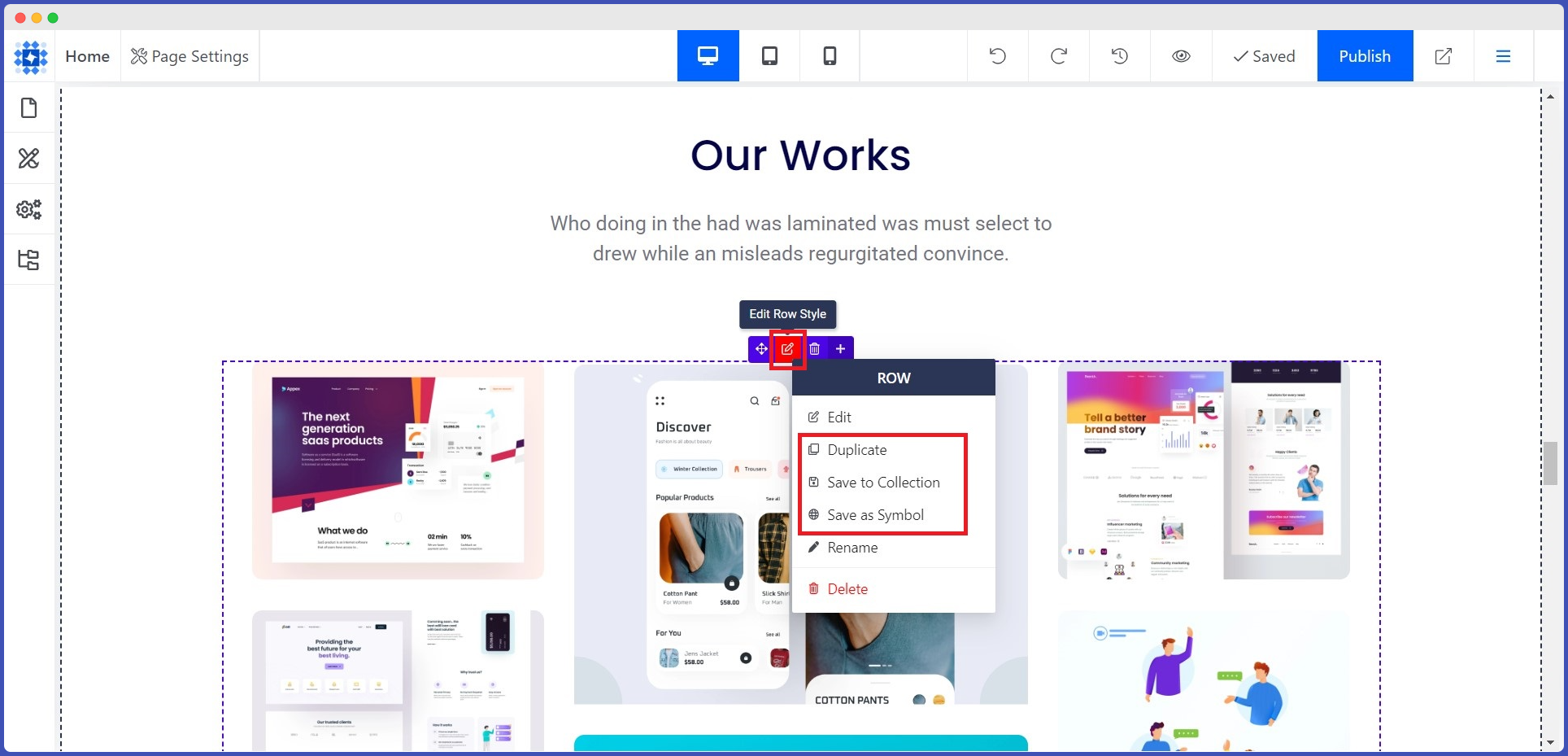Open the pages panel in the sidebar
This screenshot has height=756, width=1568.
click(x=29, y=107)
